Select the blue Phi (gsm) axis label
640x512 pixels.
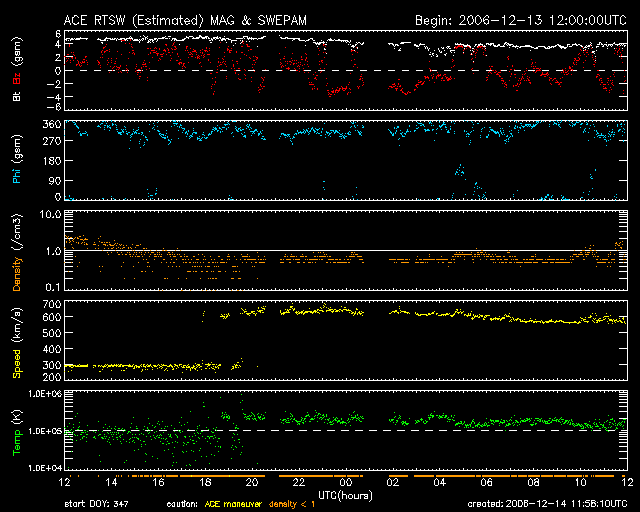[x=17, y=161]
